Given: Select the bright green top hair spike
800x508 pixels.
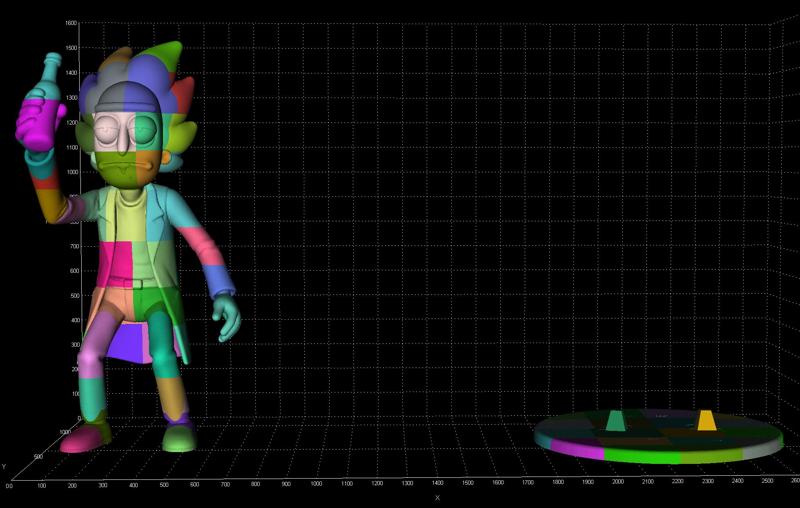Looking at the screenshot, I should click(x=168, y=55).
